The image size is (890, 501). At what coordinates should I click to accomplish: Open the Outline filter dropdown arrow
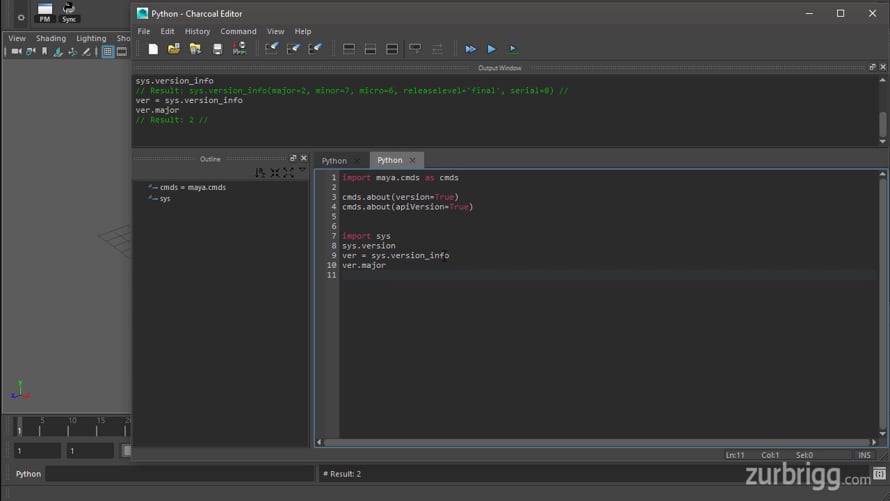(x=303, y=170)
